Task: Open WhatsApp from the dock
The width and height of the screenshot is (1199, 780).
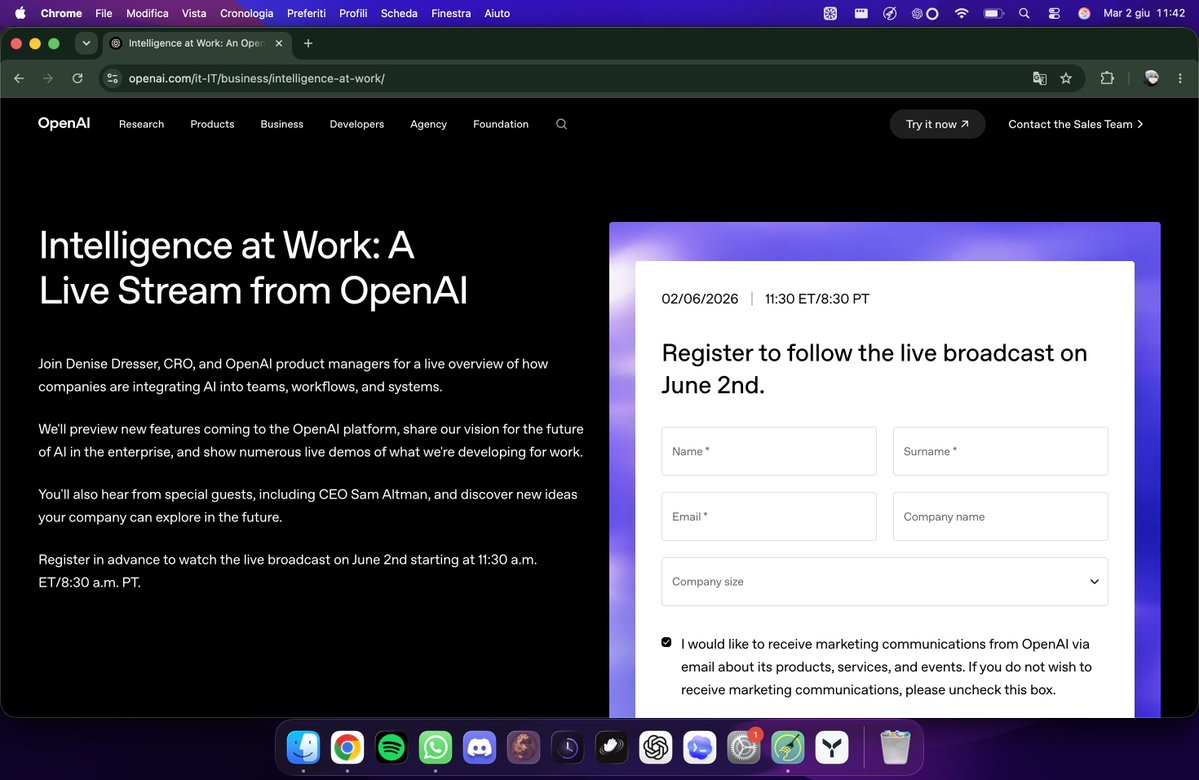Action: point(435,747)
